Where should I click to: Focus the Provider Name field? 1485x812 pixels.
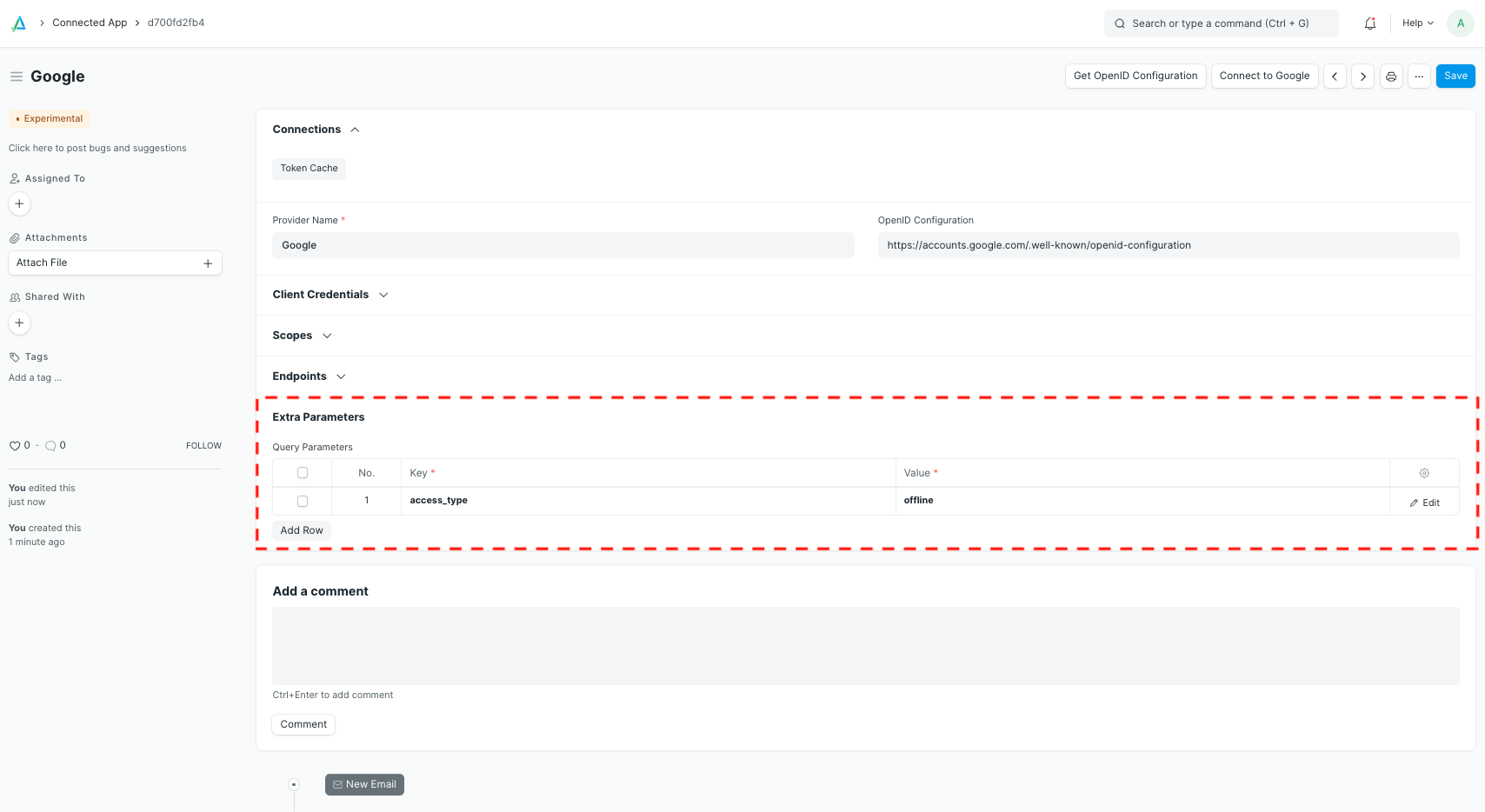(563, 245)
